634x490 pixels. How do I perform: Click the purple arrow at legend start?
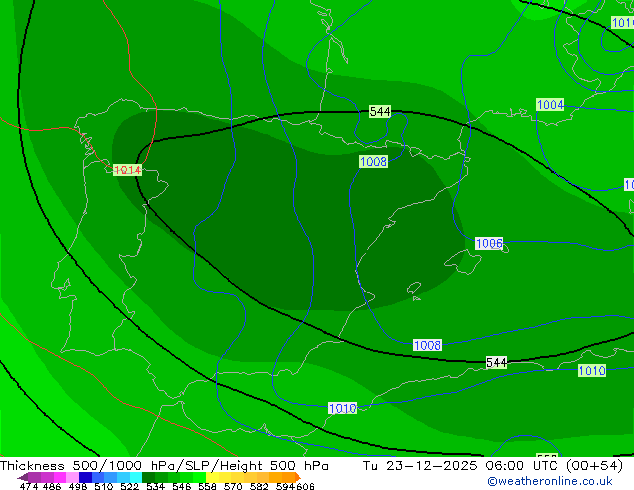coord(23,477)
